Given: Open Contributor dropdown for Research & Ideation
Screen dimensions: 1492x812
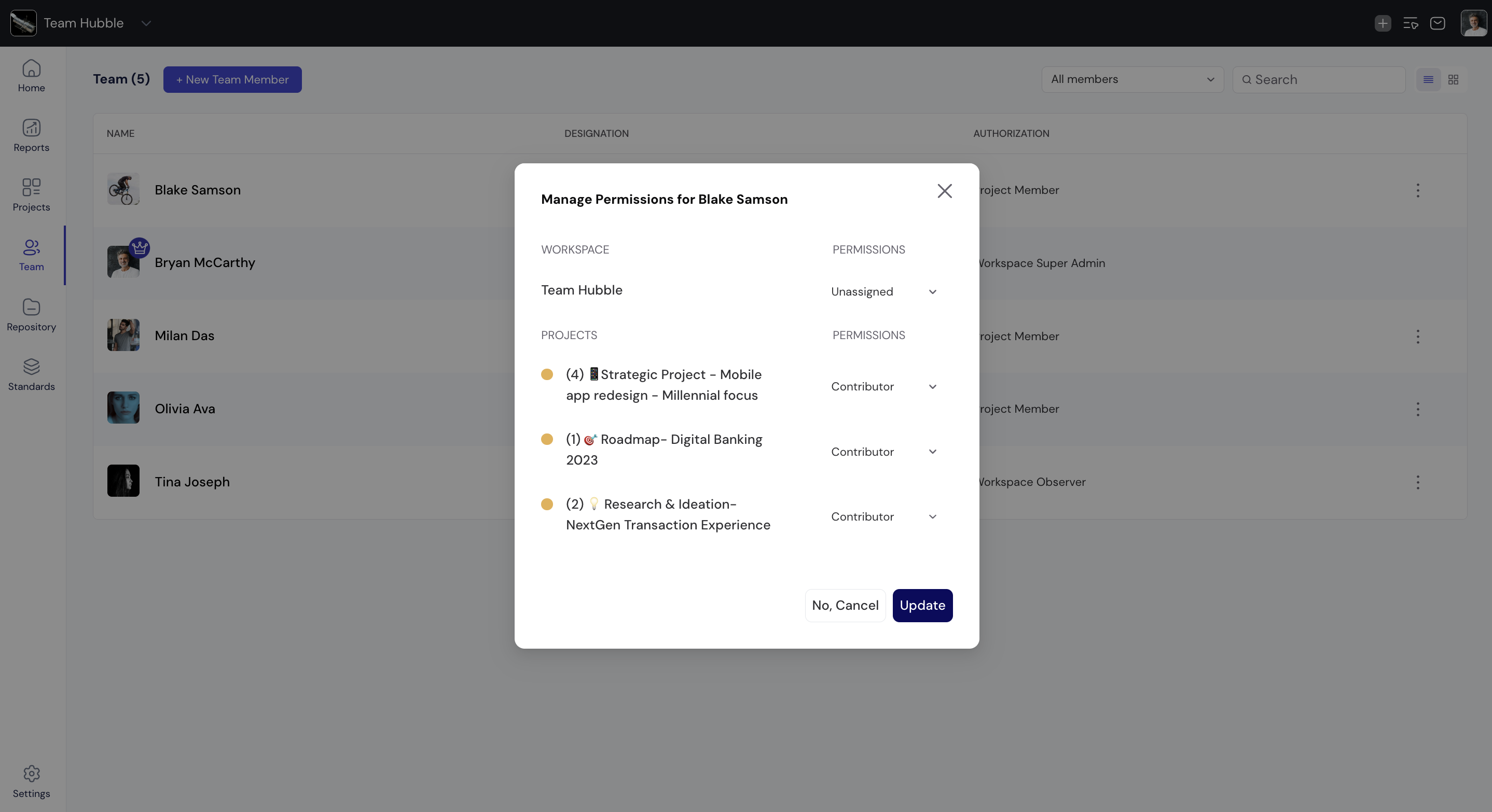Looking at the screenshot, I should point(883,516).
